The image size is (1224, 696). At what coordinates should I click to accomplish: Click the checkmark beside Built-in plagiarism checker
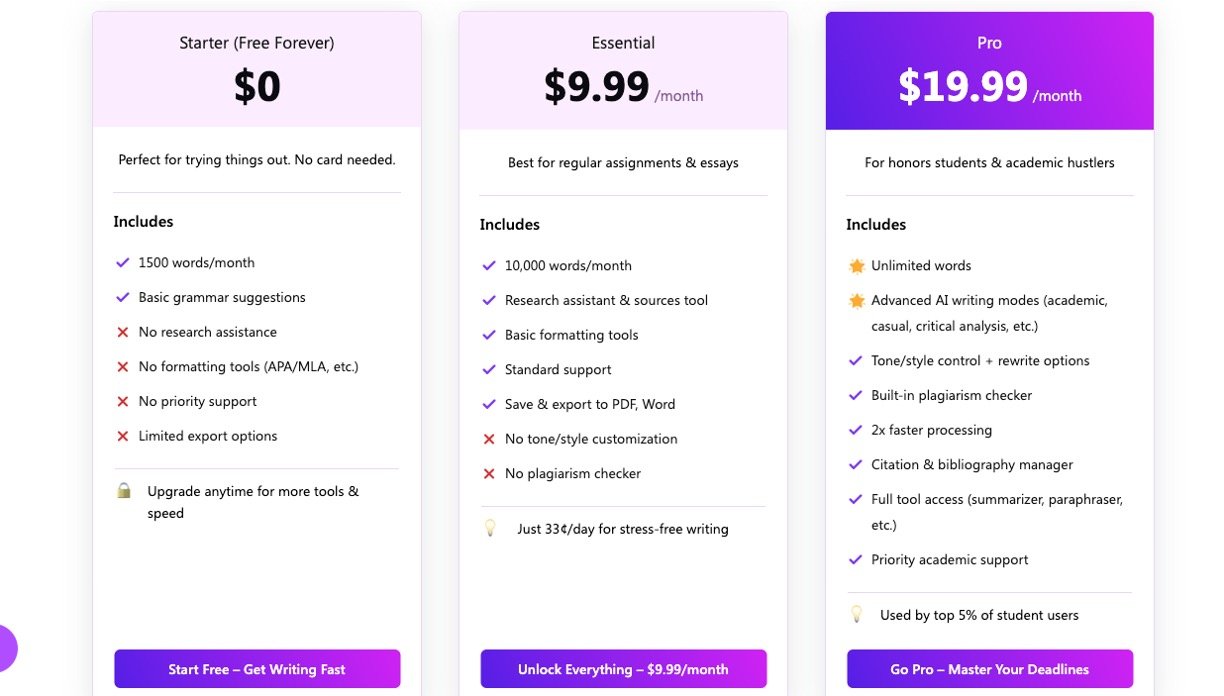point(855,396)
